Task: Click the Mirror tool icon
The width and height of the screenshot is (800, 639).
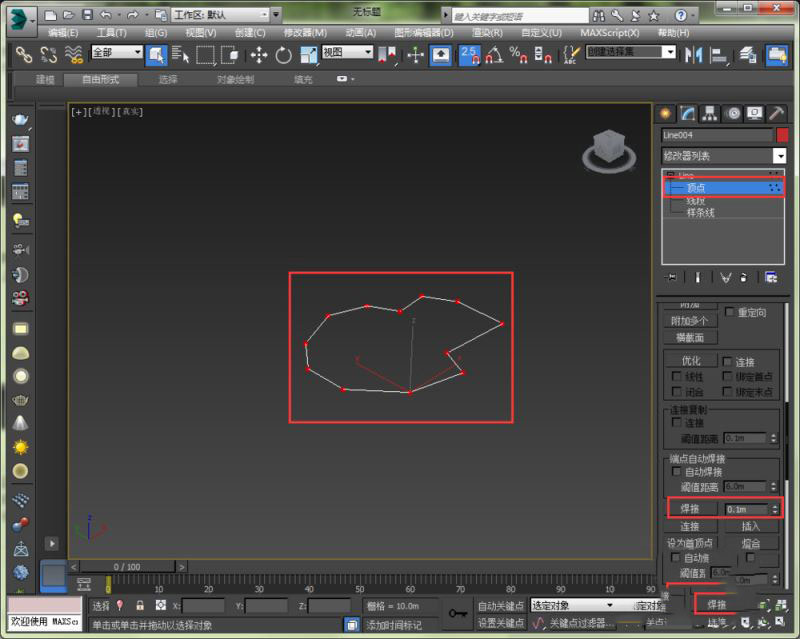Action: click(x=693, y=55)
